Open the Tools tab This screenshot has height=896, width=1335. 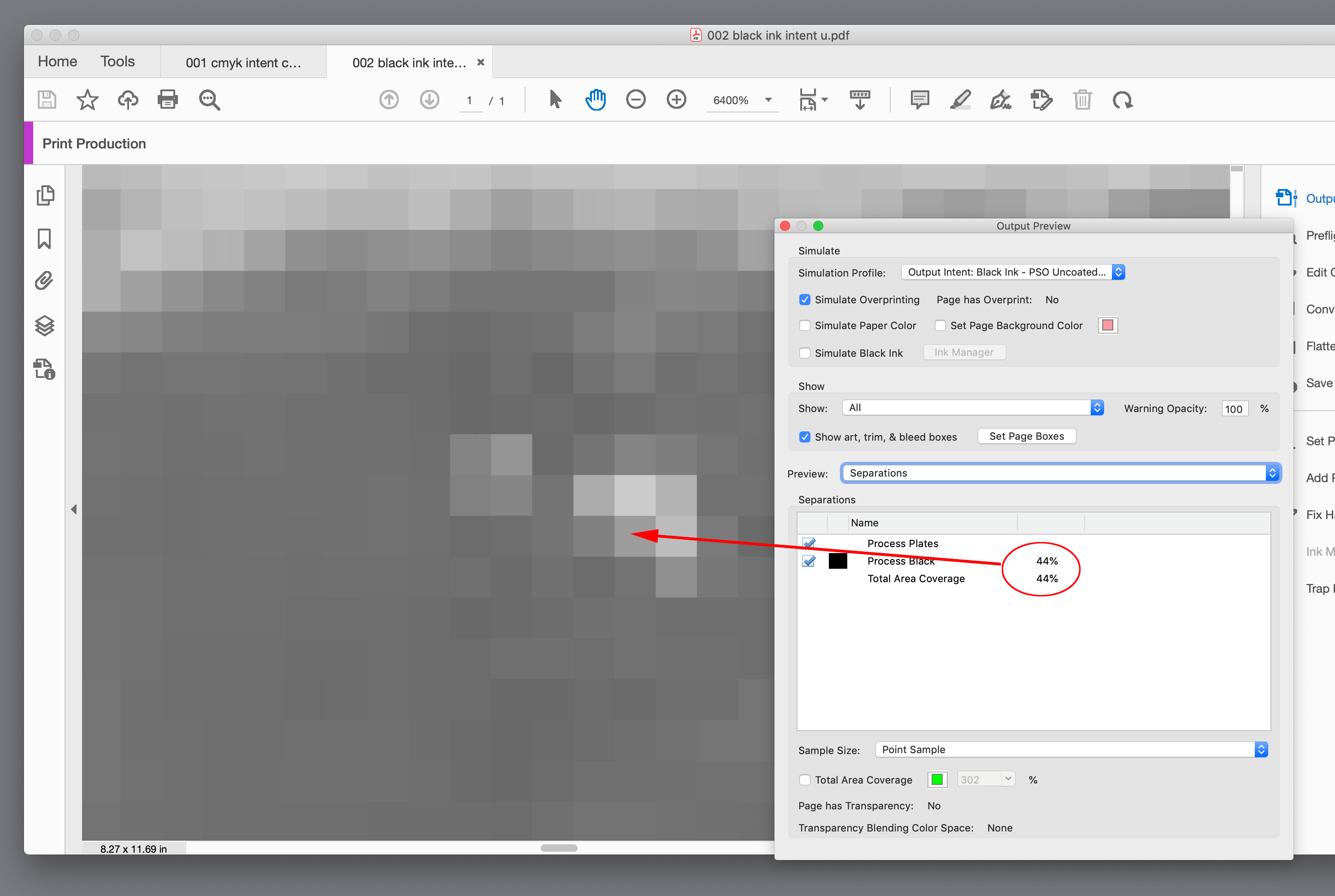(117, 61)
